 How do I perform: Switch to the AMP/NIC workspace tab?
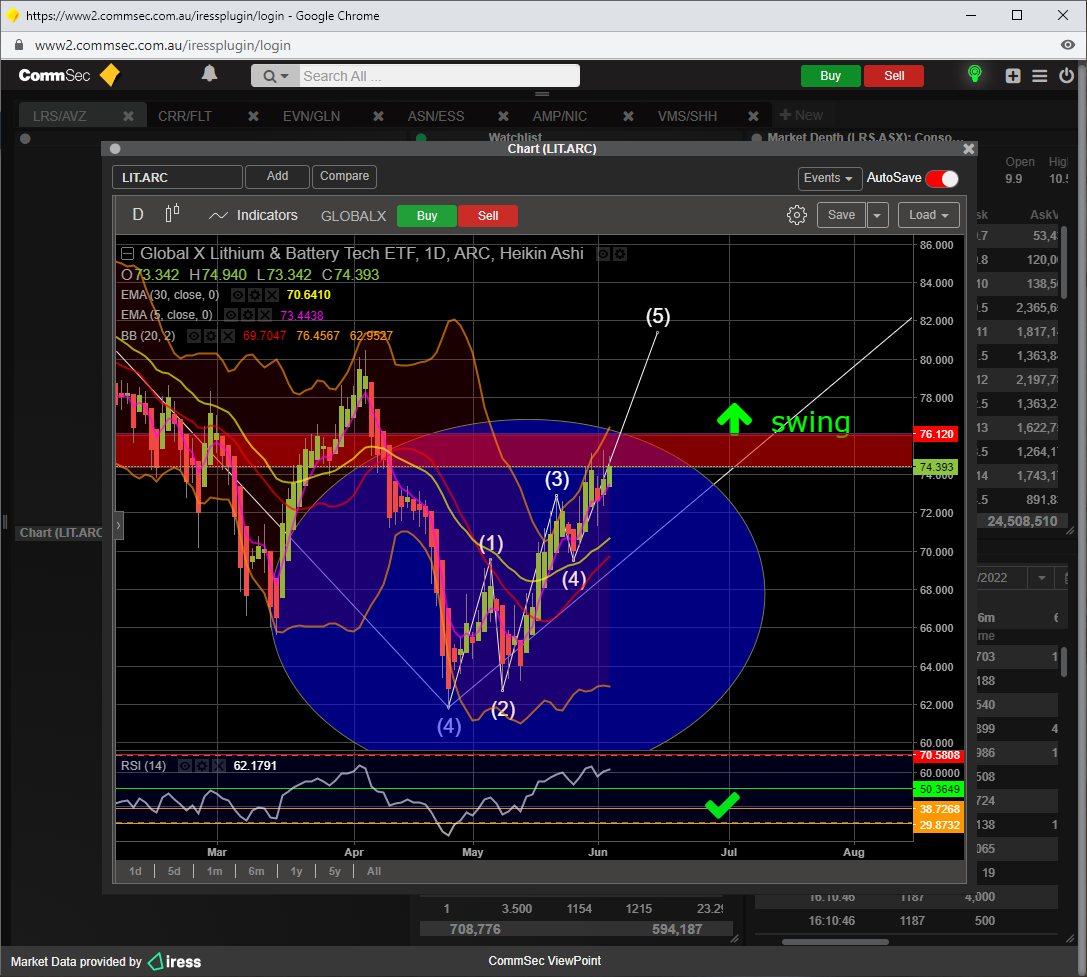(559, 116)
